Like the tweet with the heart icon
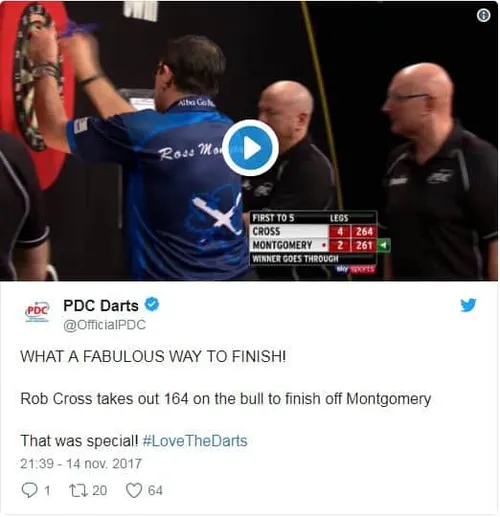This screenshot has width=500, height=517. (x=134, y=490)
